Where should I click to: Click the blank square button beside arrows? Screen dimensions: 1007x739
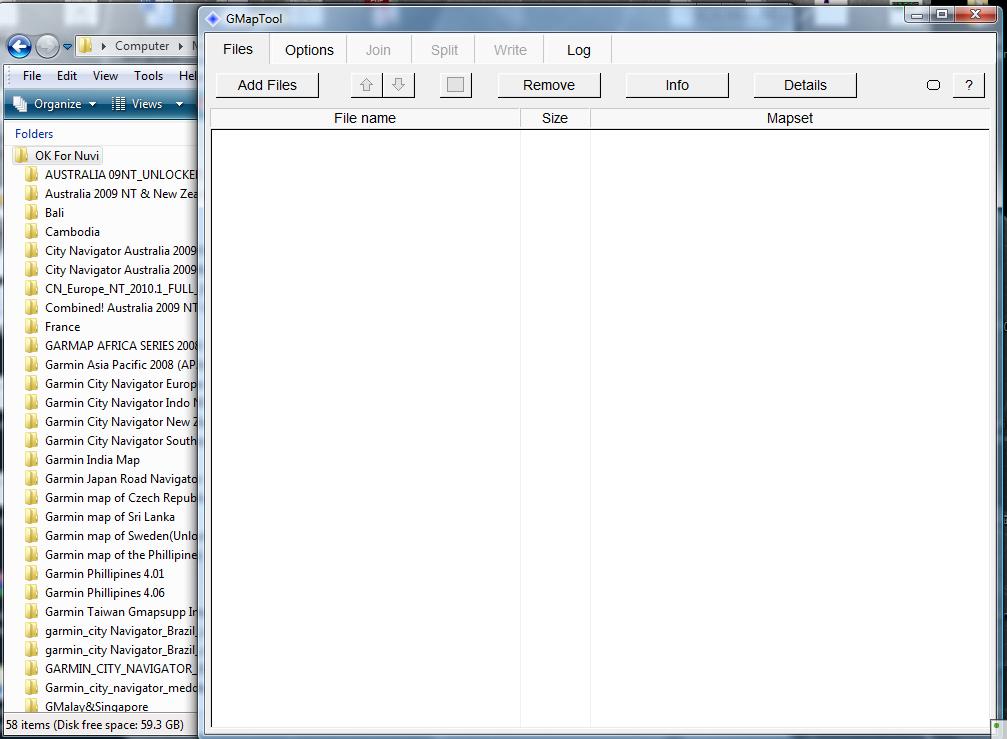pos(455,85)
